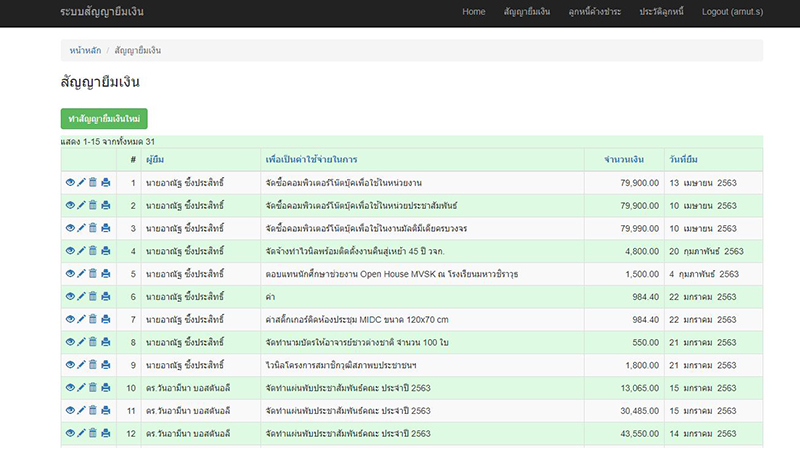Edit row 2 contract with pencil icon
The image size is (800, 450).
81,205
